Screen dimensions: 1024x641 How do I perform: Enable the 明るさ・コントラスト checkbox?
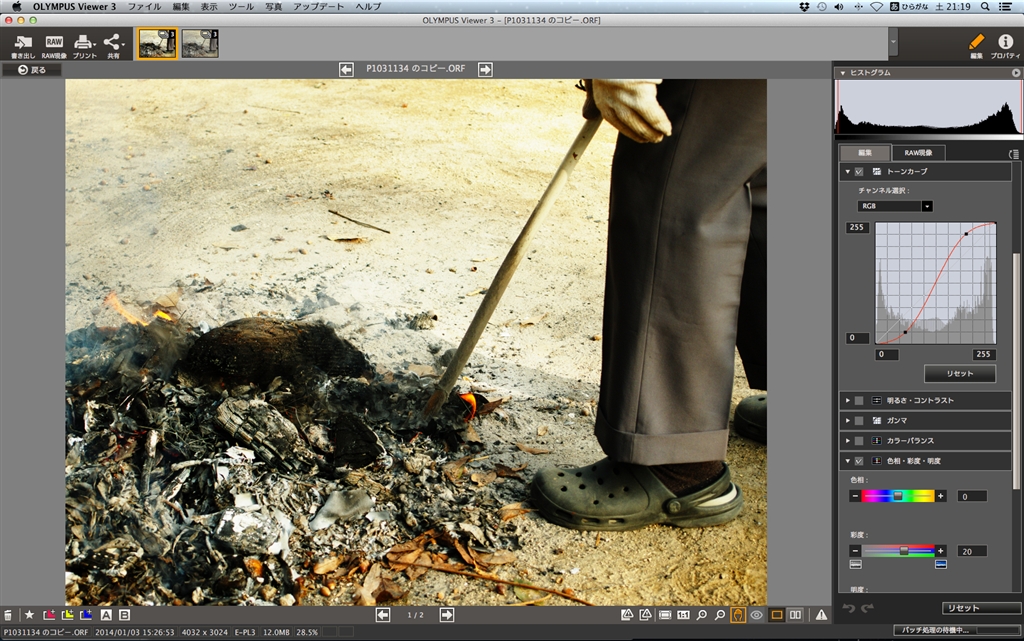tap(859, 401)
